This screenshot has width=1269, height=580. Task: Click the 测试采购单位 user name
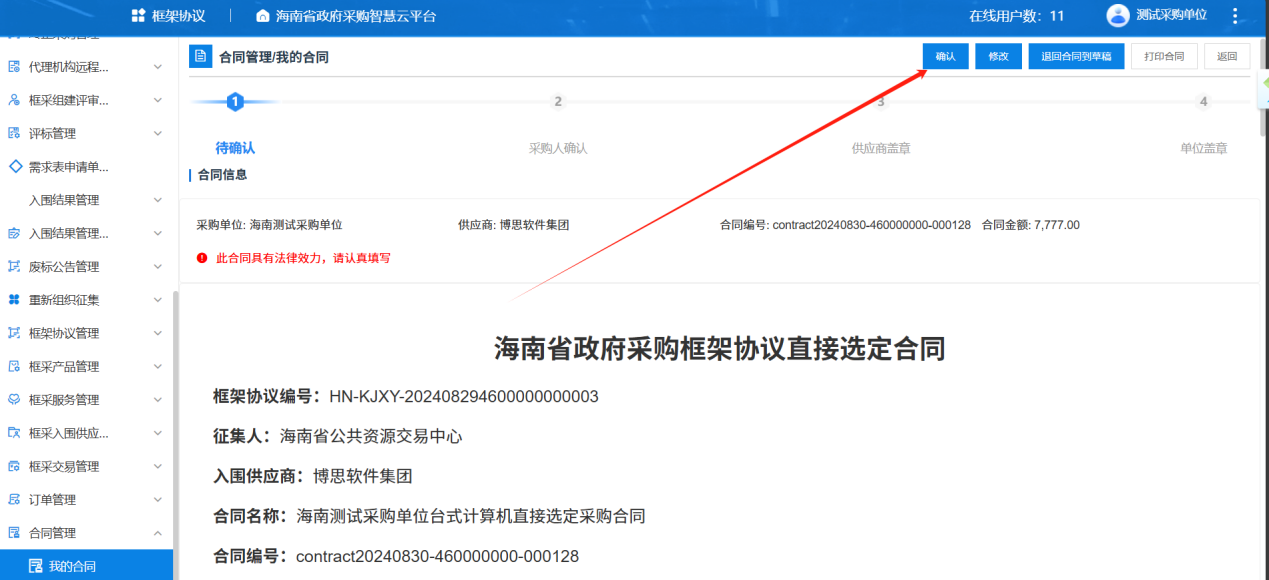(1171, 16)
